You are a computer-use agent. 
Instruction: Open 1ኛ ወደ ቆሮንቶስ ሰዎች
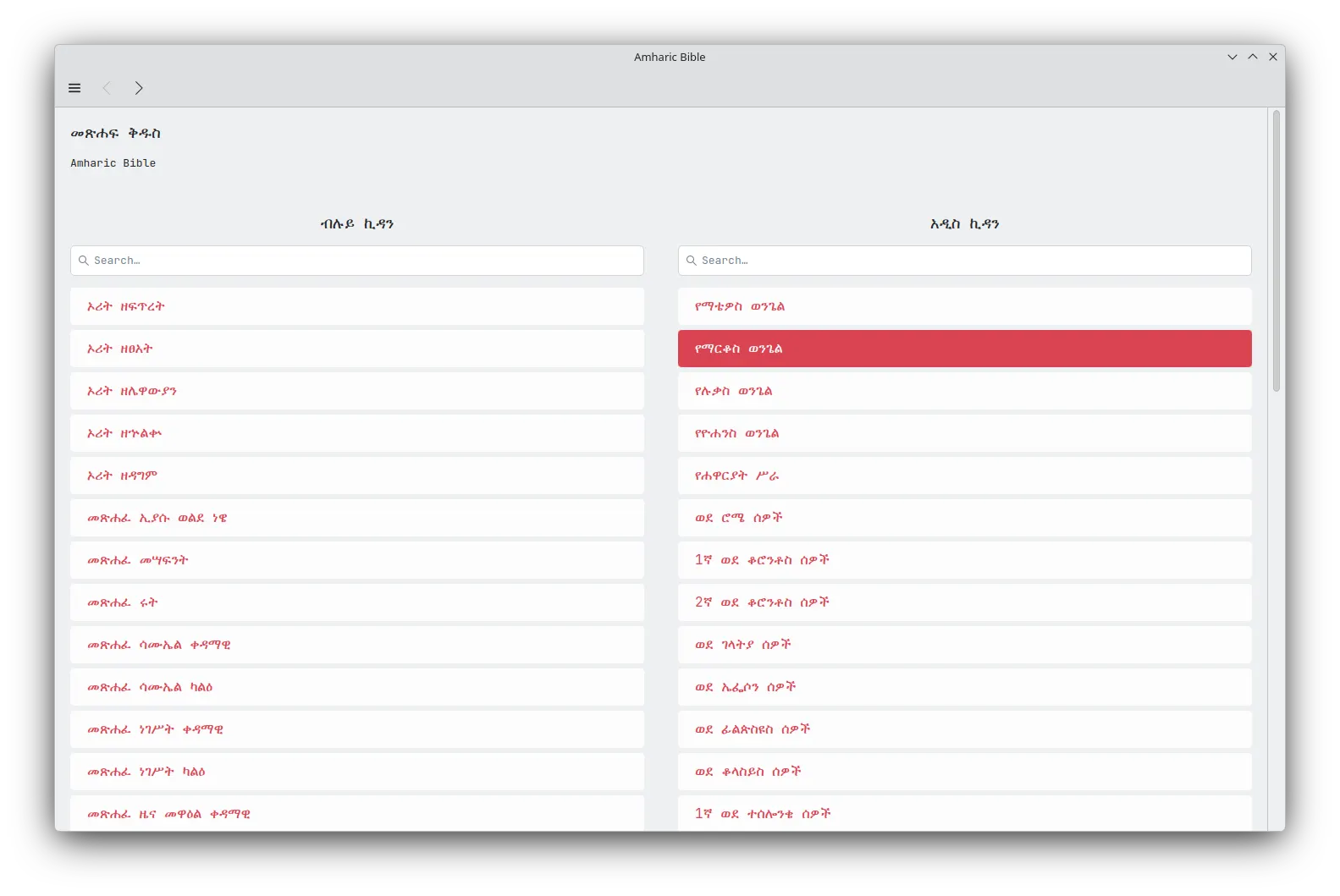point(965,560)
